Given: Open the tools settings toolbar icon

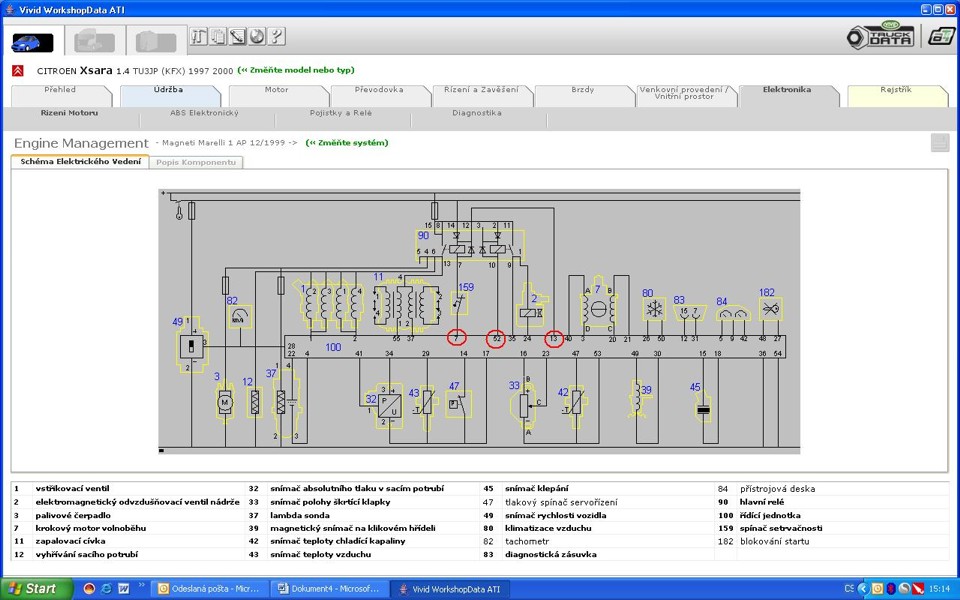Looking at the screenshot, I should [198, 37].
